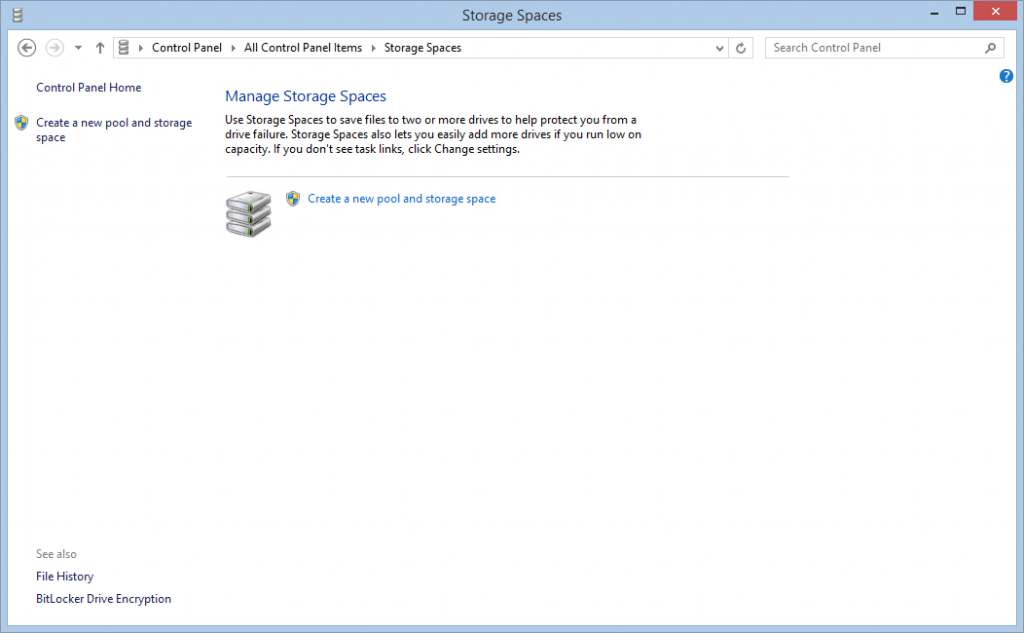
Task: Click the shield icon beside the create link
Action: pyautogui.click(x=292, y=198)
